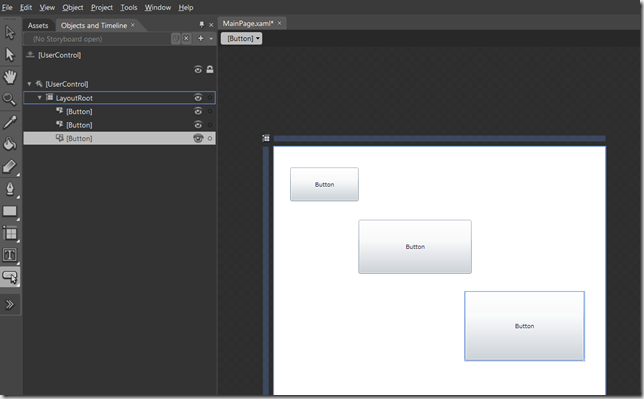The width and height of the screenshot is (644, 399).
Task: Pick the Eyedropper tool
Action: tap(10, 122)
